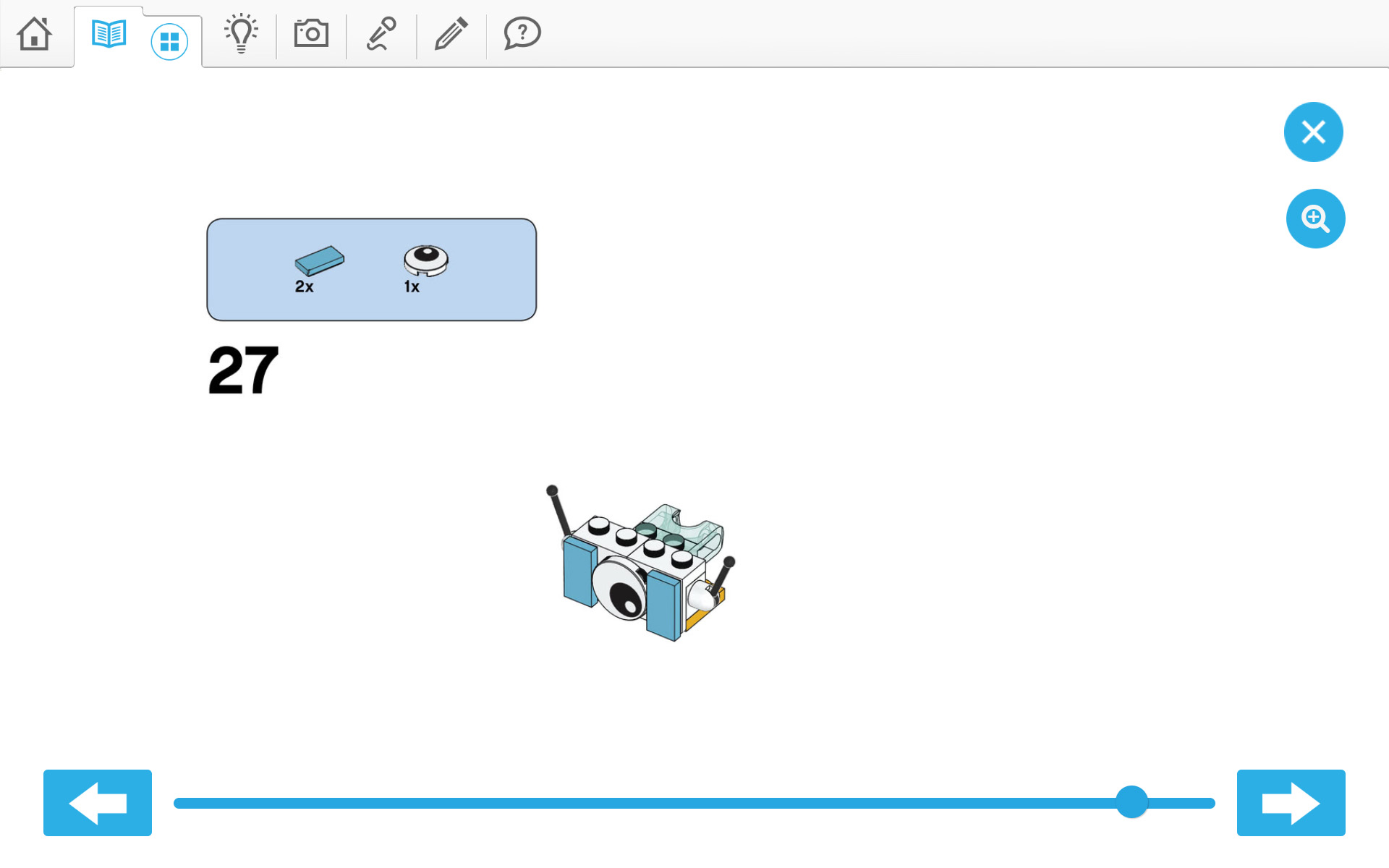
Task: Open the lightbulb ideas tool
Action: 241,33
